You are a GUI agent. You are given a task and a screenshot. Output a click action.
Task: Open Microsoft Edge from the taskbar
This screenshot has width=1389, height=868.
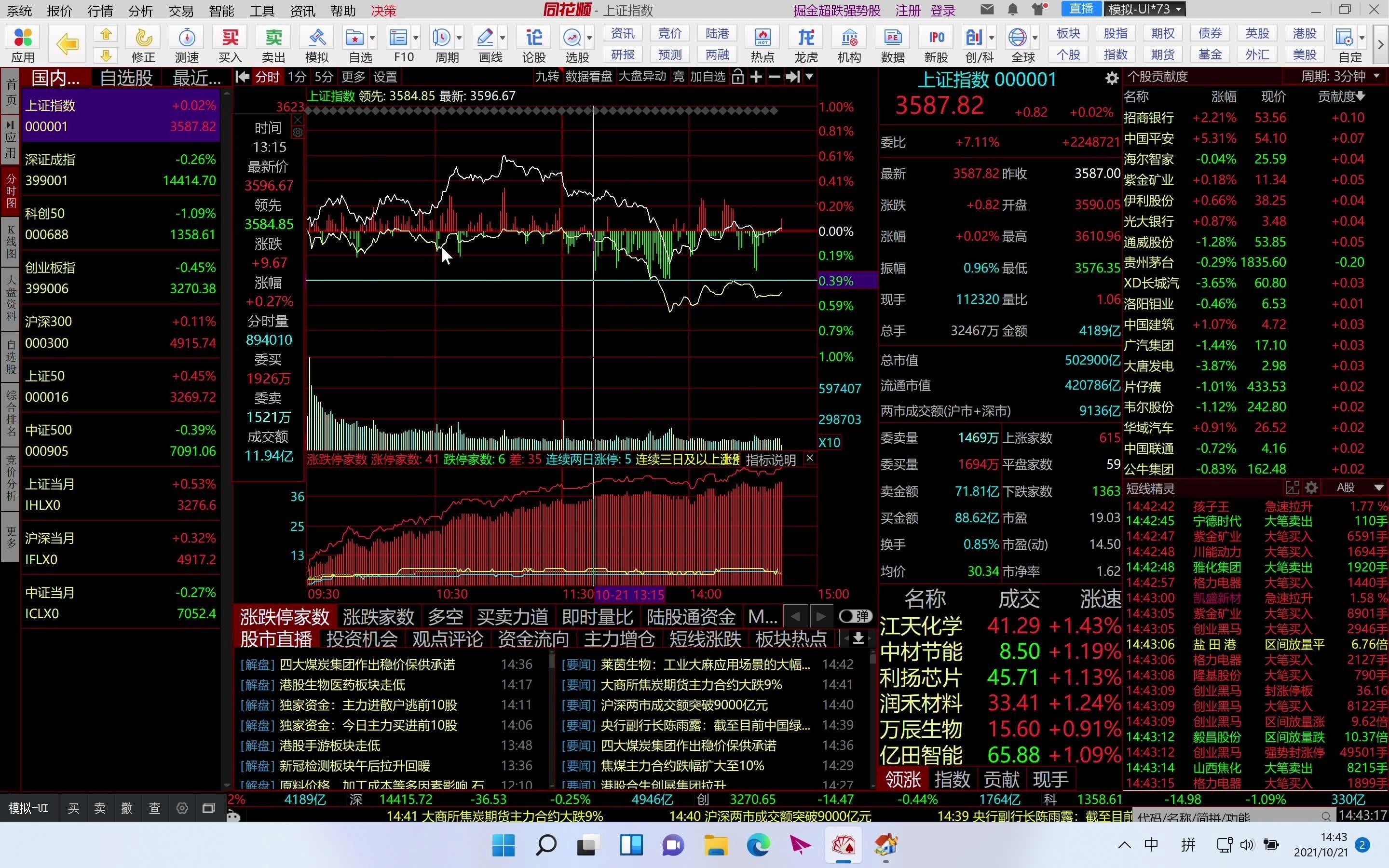(758, 845)
